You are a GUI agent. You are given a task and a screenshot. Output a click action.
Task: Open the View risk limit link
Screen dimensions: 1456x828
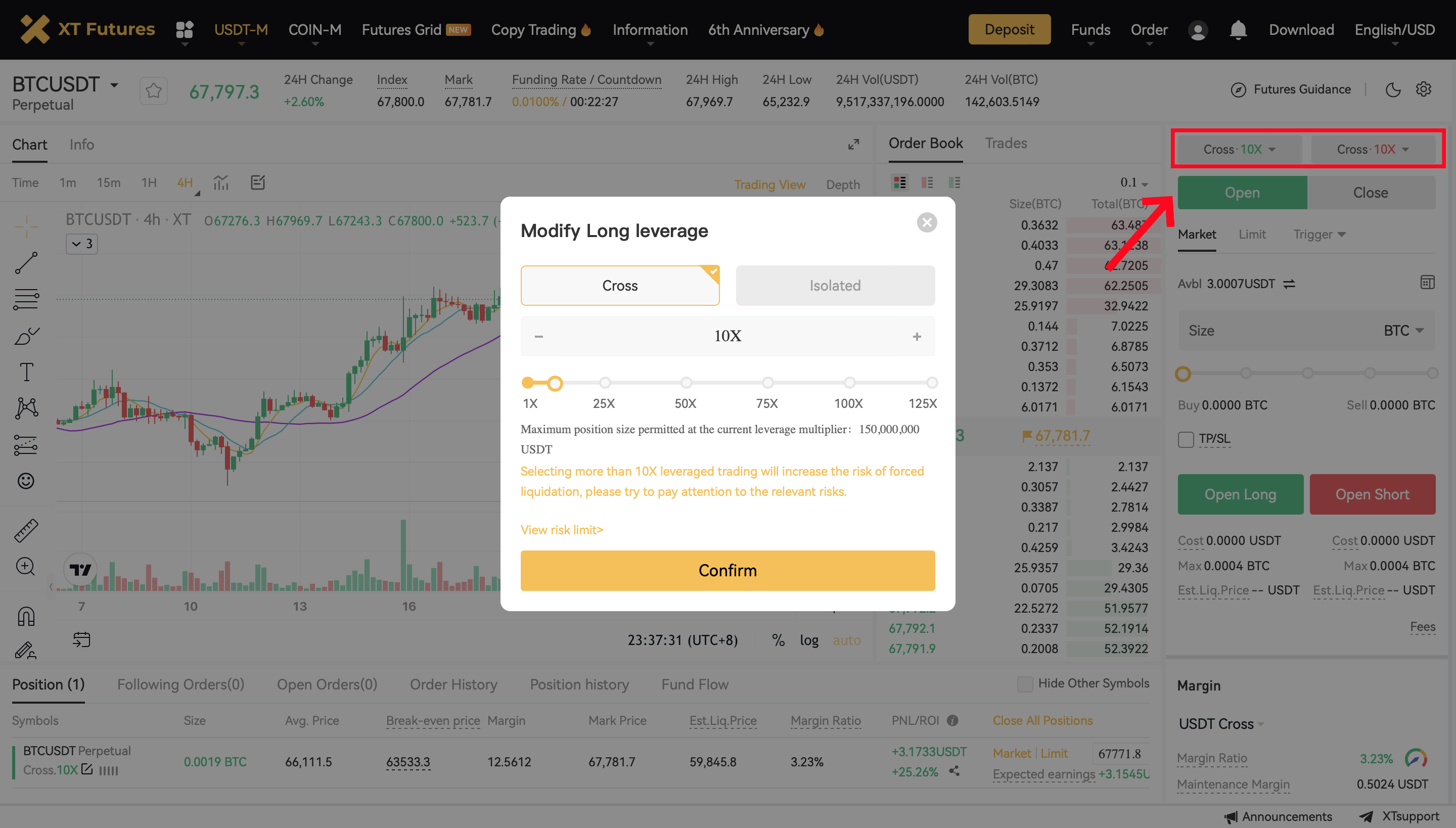(561, 529)
